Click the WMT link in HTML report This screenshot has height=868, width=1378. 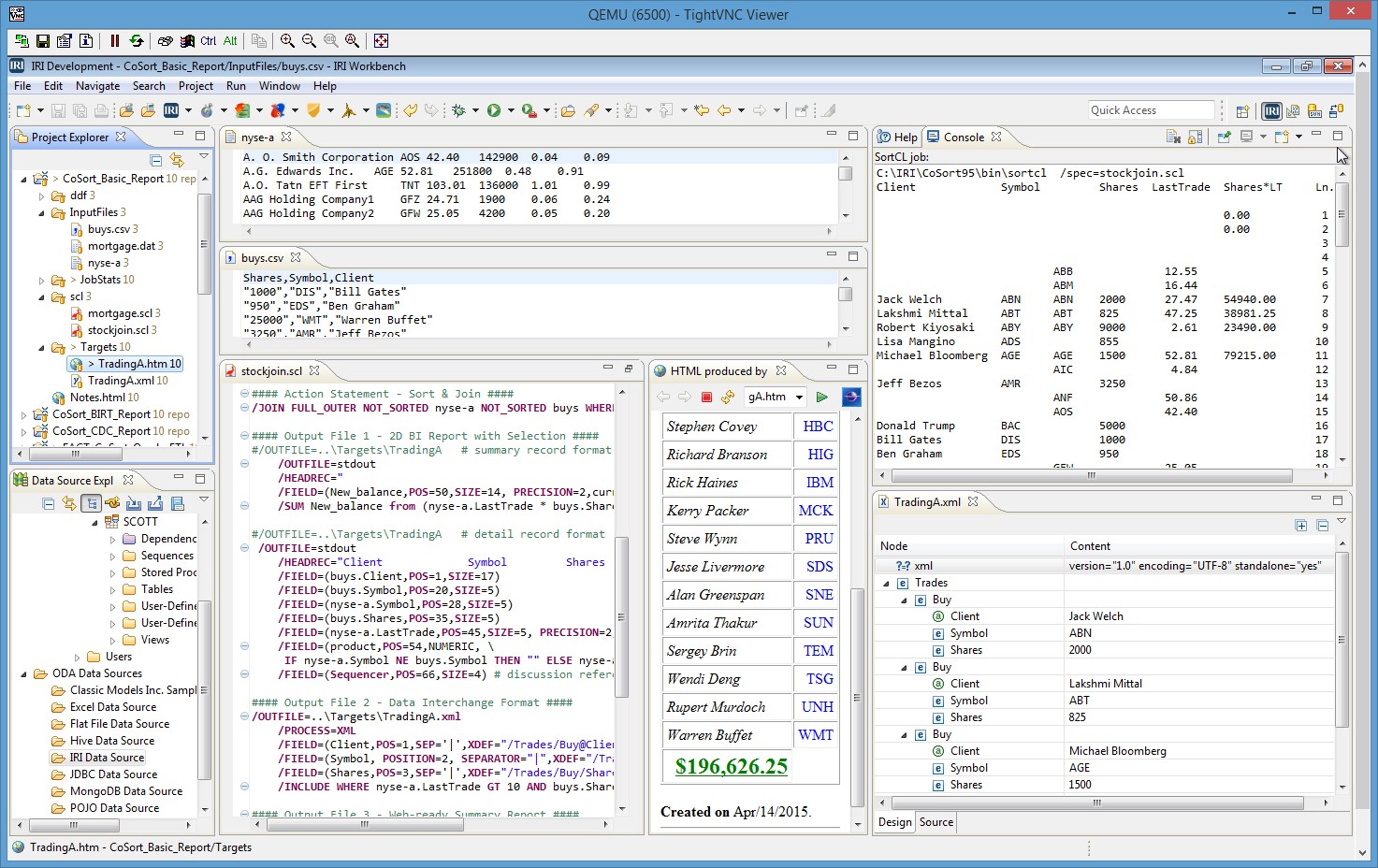(816, 735)
